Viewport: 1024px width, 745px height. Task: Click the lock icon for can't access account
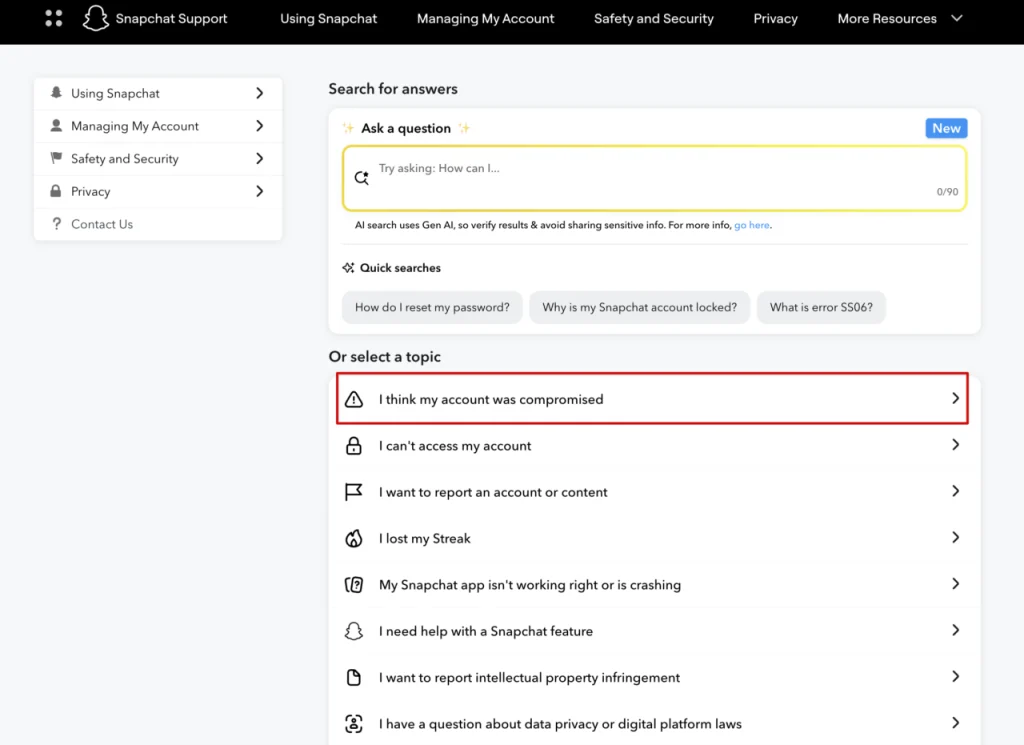pos(353,445)
